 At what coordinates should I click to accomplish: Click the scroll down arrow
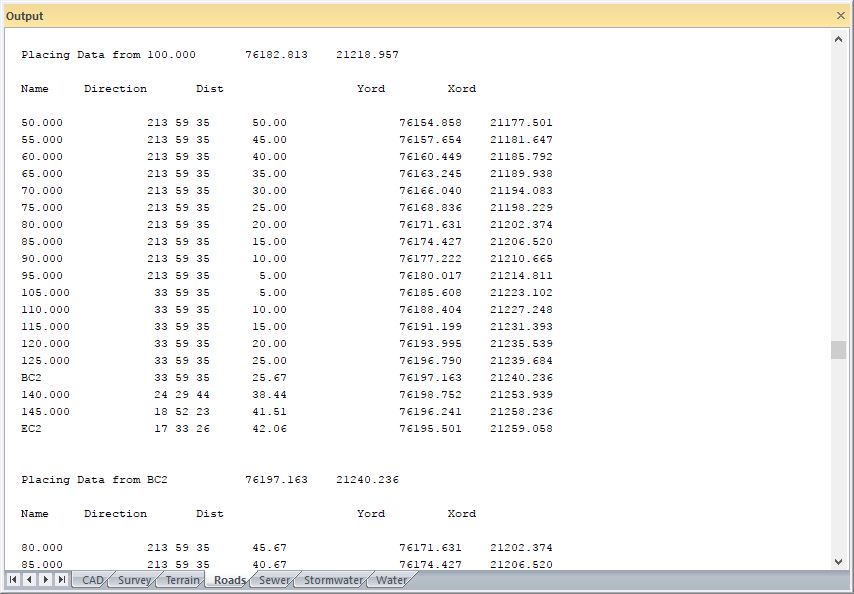[838, 561]
